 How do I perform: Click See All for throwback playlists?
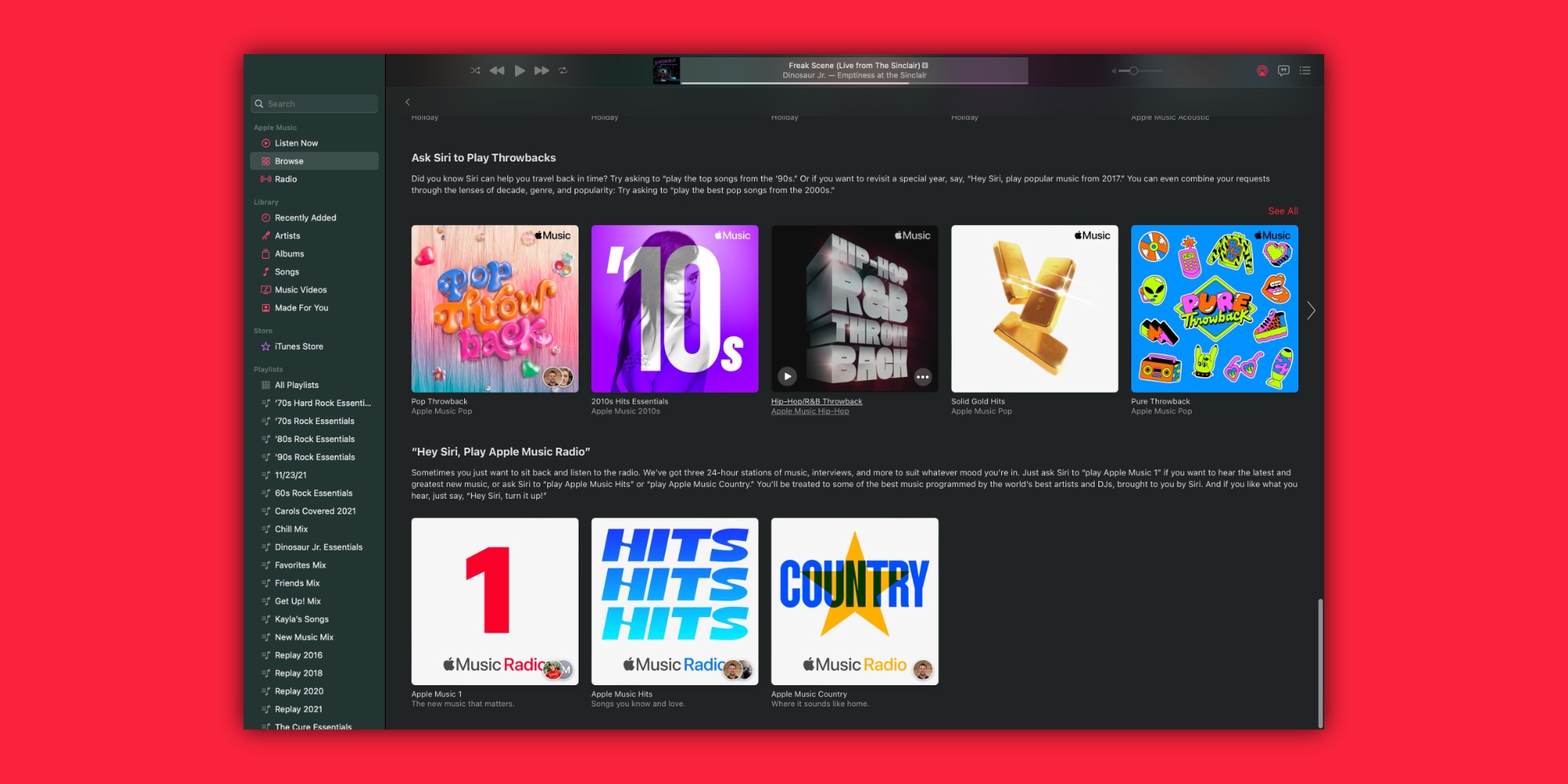pyautogui.click(x=1283, y=210)
